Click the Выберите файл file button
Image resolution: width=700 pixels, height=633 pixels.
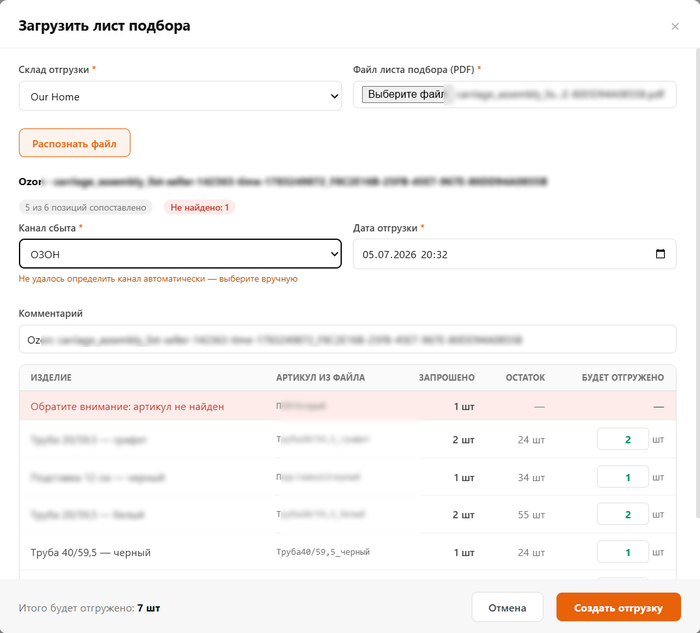[x=404, y=94]
